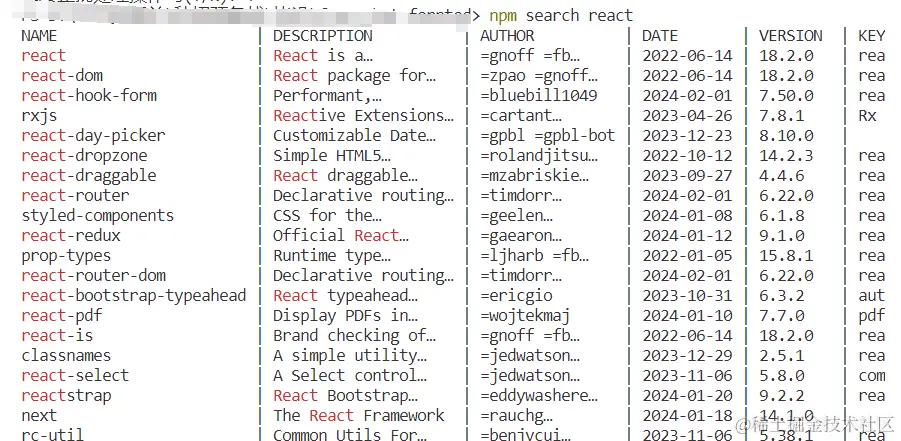Click description 'Simple HTML5…'
Image resolution: width=901 pixels, height=441 pixels.
pos(332,156)
